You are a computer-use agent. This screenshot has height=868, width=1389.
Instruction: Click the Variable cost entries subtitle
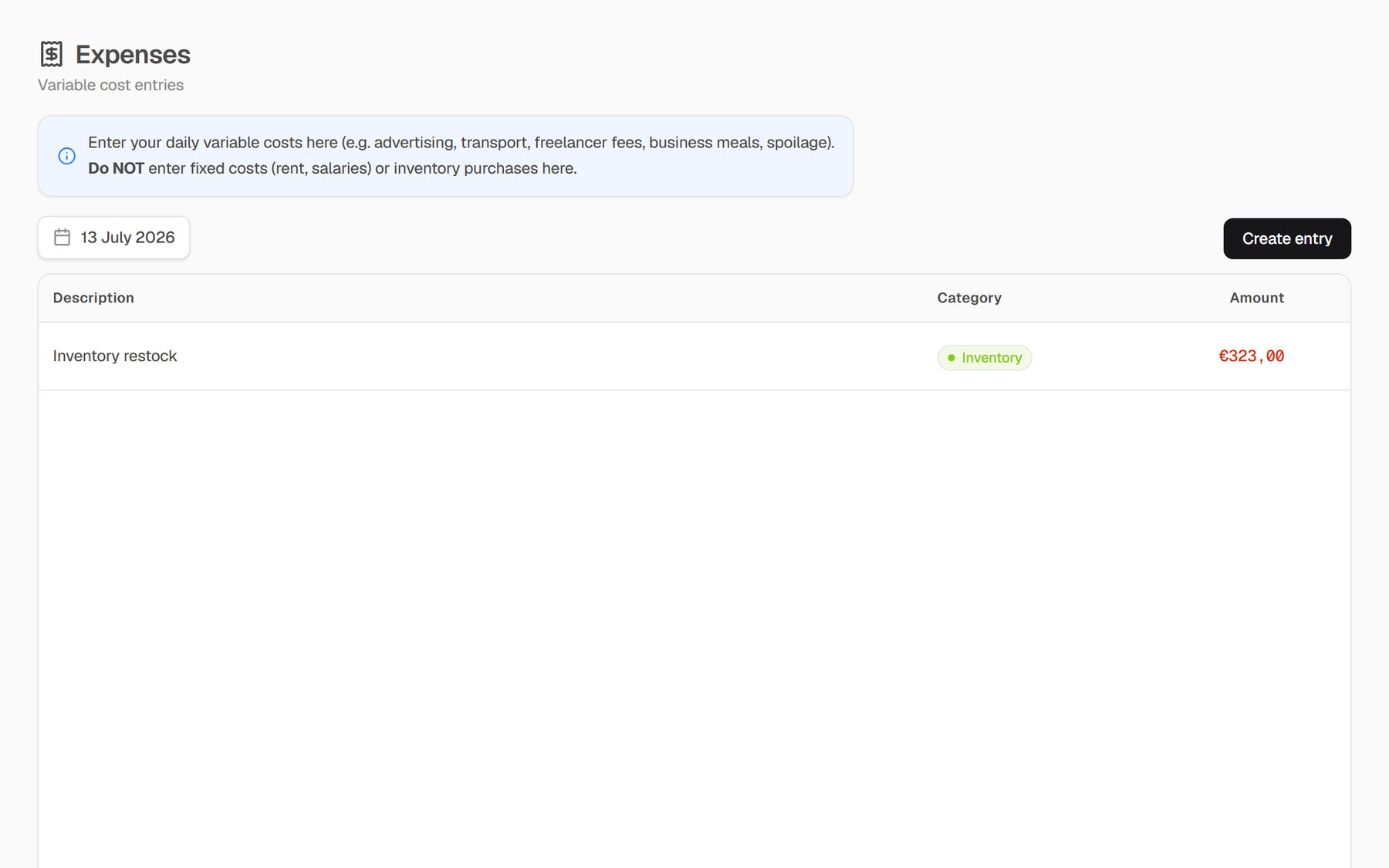pos(111,85)
